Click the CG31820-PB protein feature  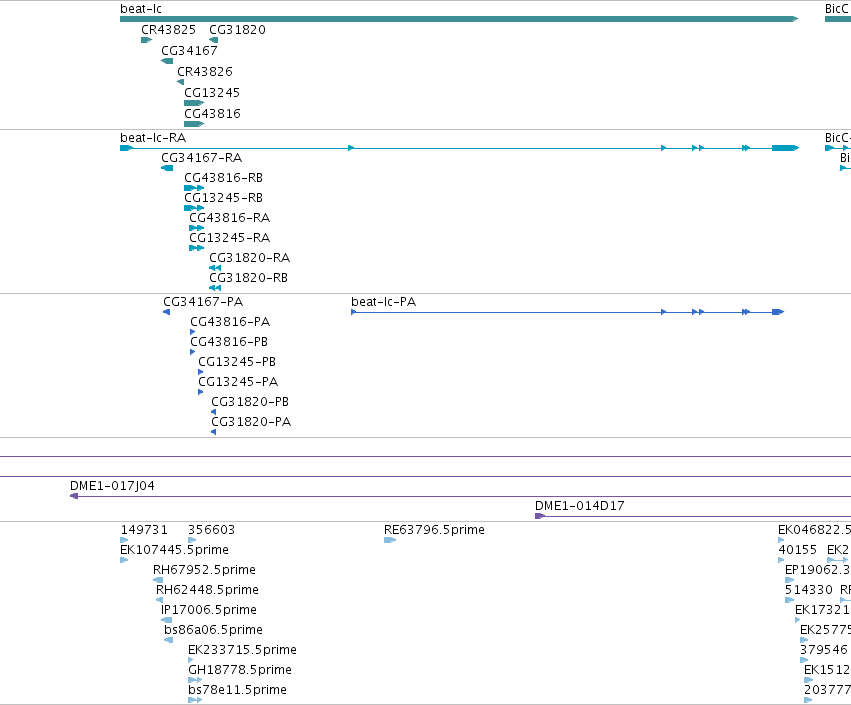coord(213,412)
